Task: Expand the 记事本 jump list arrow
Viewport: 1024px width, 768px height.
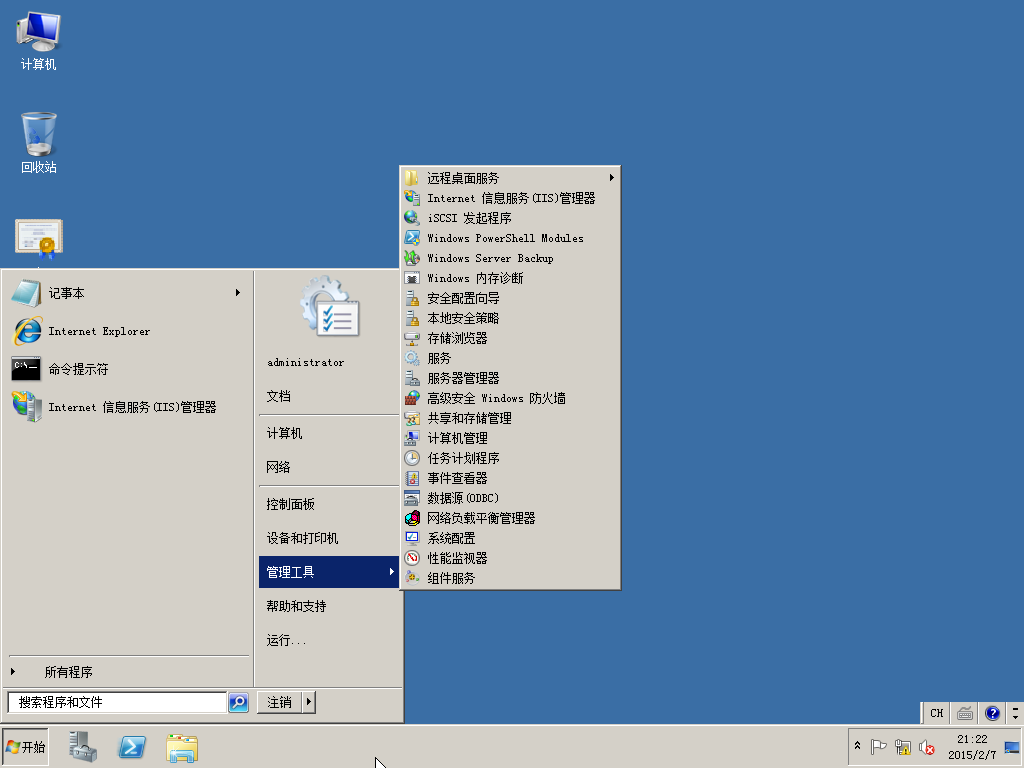Action: [238, 293]
